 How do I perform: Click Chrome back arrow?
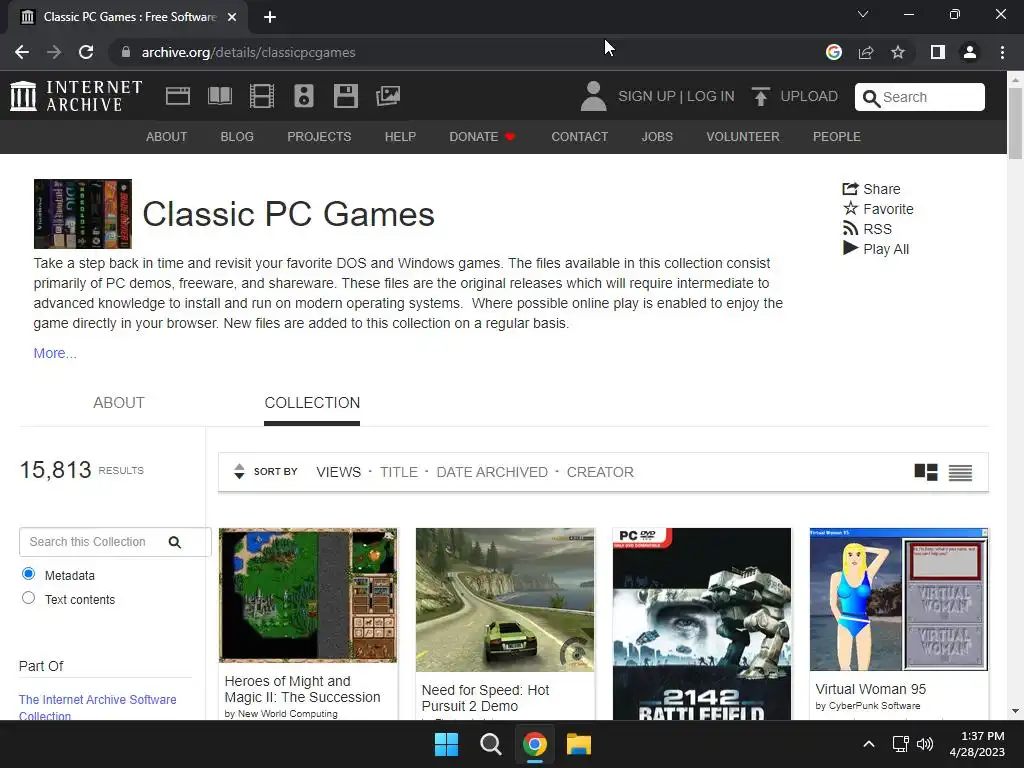click(x=22, y=52)
